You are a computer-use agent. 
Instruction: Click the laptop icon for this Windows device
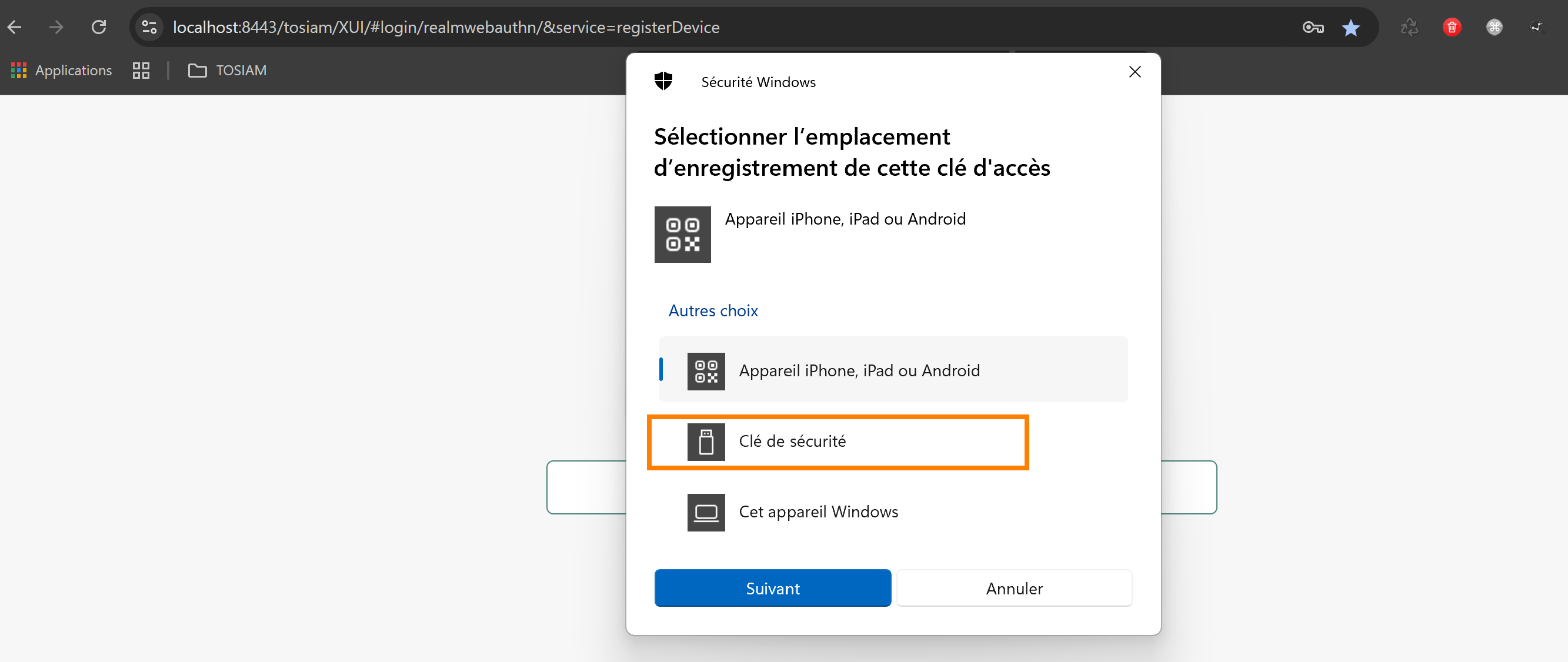coord(706,512)
